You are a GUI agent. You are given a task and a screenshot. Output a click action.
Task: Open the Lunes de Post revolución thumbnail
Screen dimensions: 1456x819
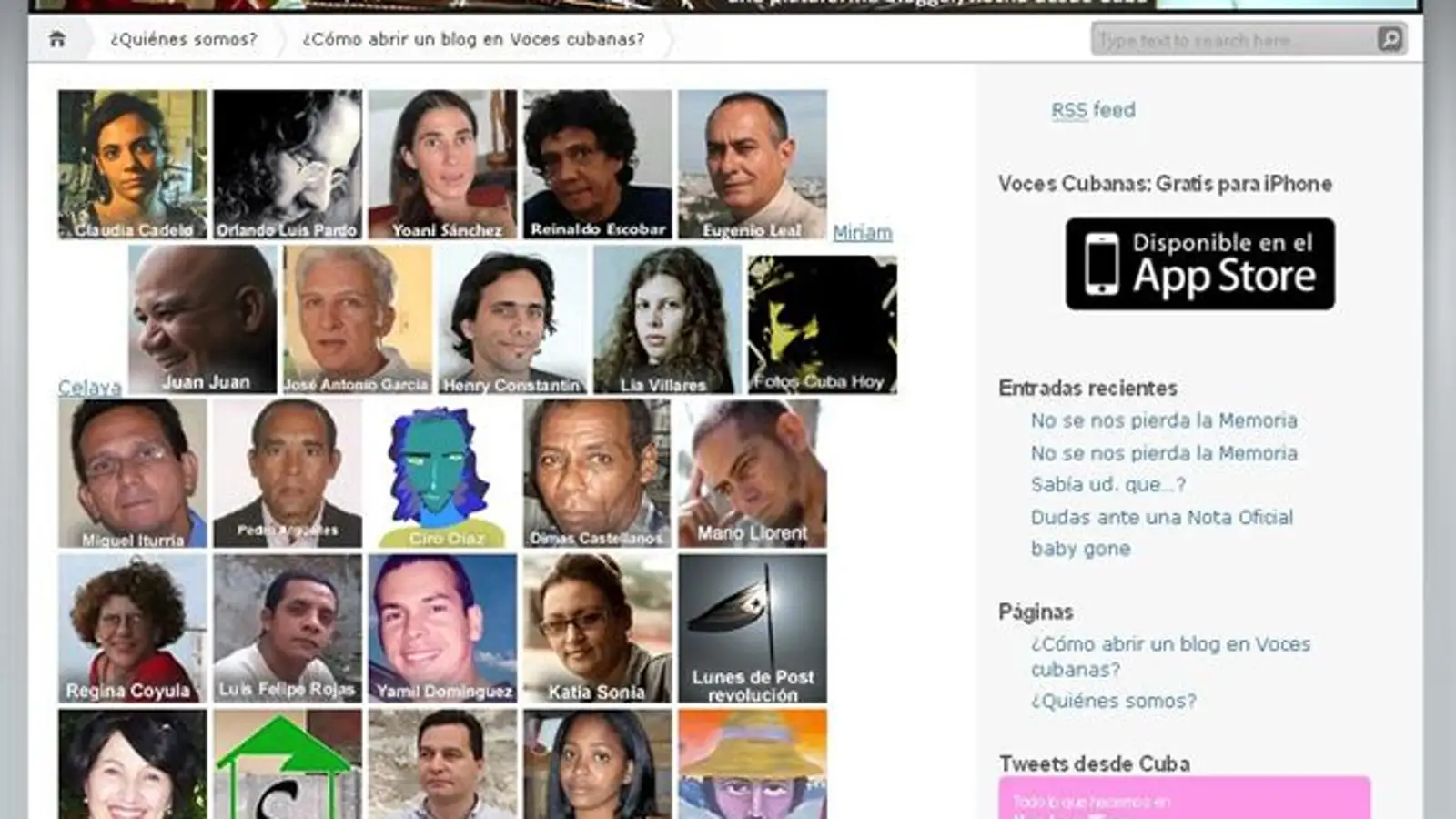(753, 629)
